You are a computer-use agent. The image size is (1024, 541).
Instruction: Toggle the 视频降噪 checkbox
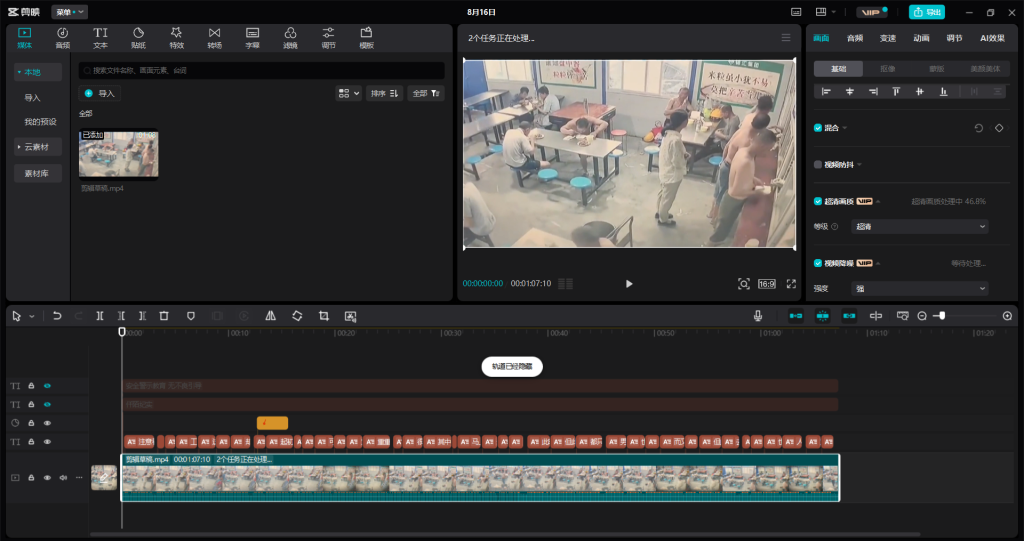coord(818,263)
